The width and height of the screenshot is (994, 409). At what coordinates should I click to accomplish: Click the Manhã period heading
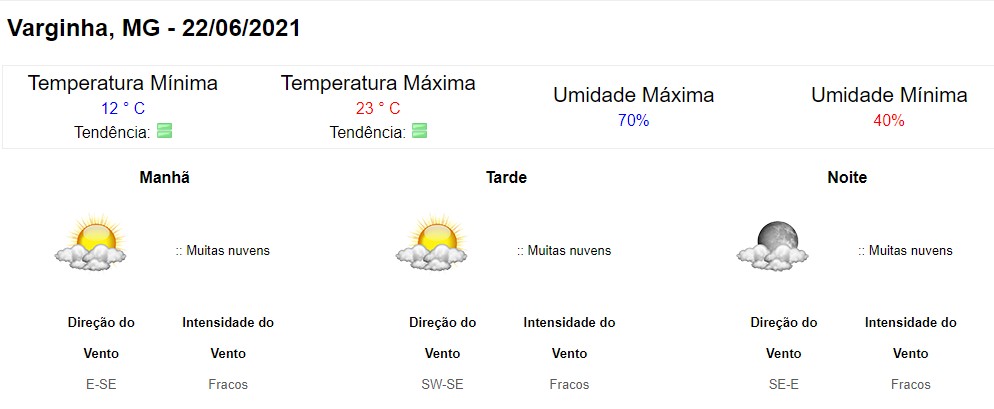164,178
